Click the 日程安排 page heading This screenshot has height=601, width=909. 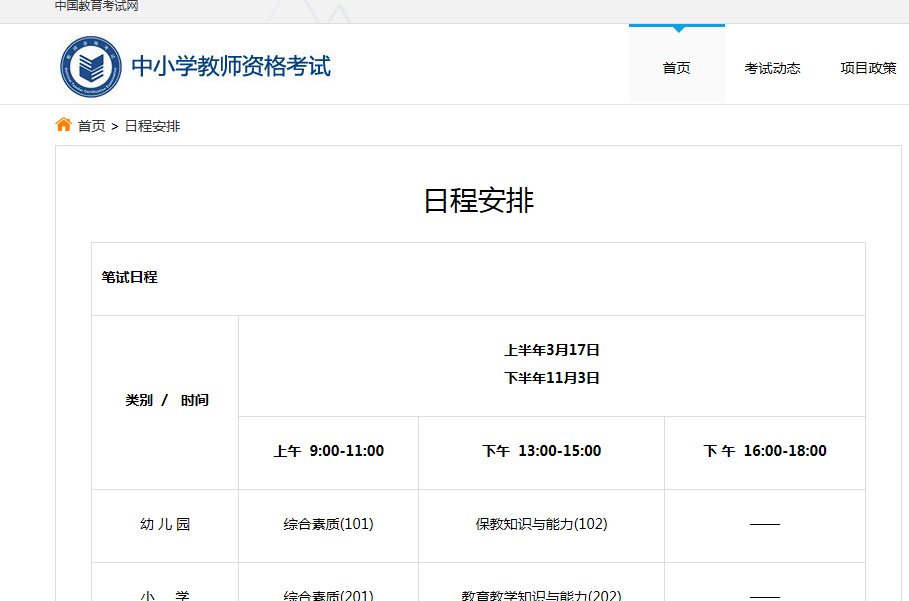tap(477, 201)
